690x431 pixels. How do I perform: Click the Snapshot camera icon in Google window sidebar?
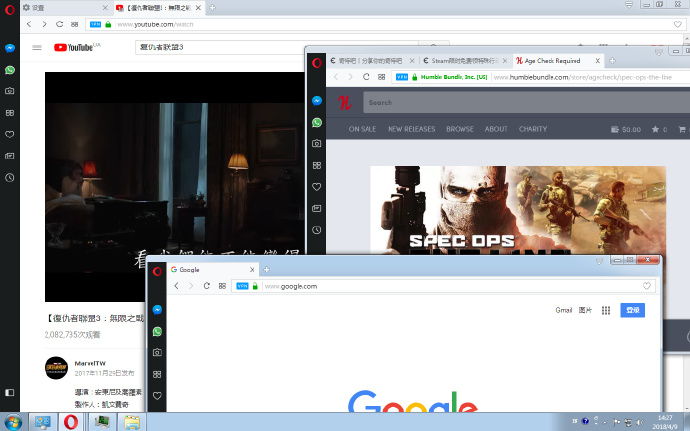158,353
